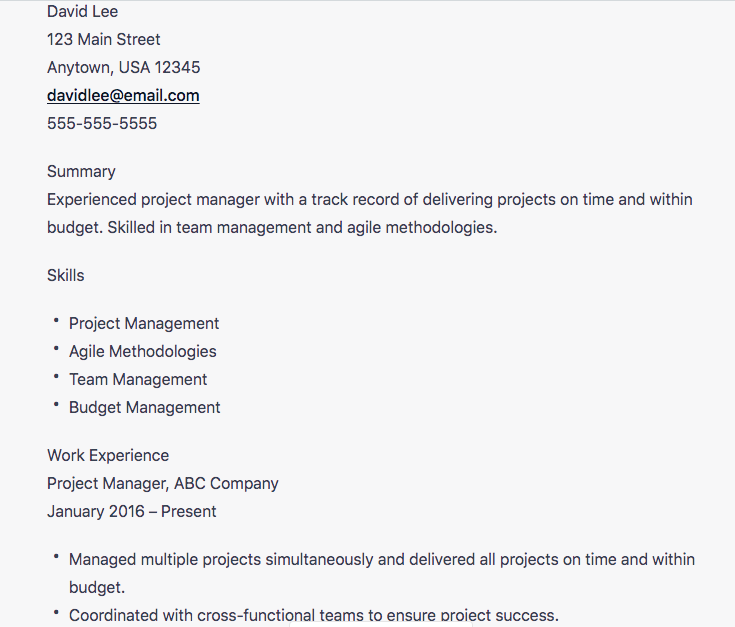735x627 pixels.
Task: Click the 'January 2016 – Present' date range
Action: coord(131,512)
